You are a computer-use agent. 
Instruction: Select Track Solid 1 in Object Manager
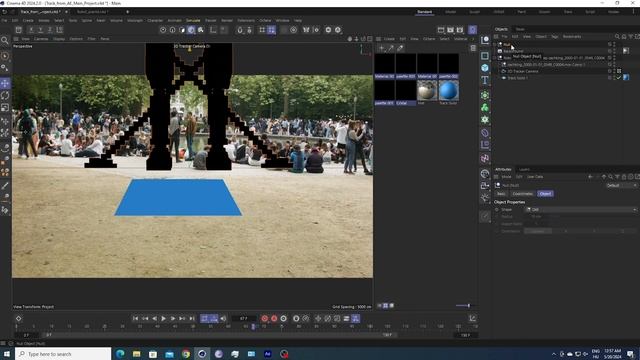(x=517, y=78)
